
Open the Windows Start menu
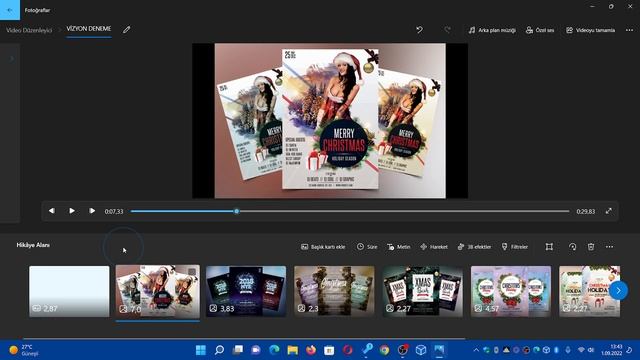[200, 350]
